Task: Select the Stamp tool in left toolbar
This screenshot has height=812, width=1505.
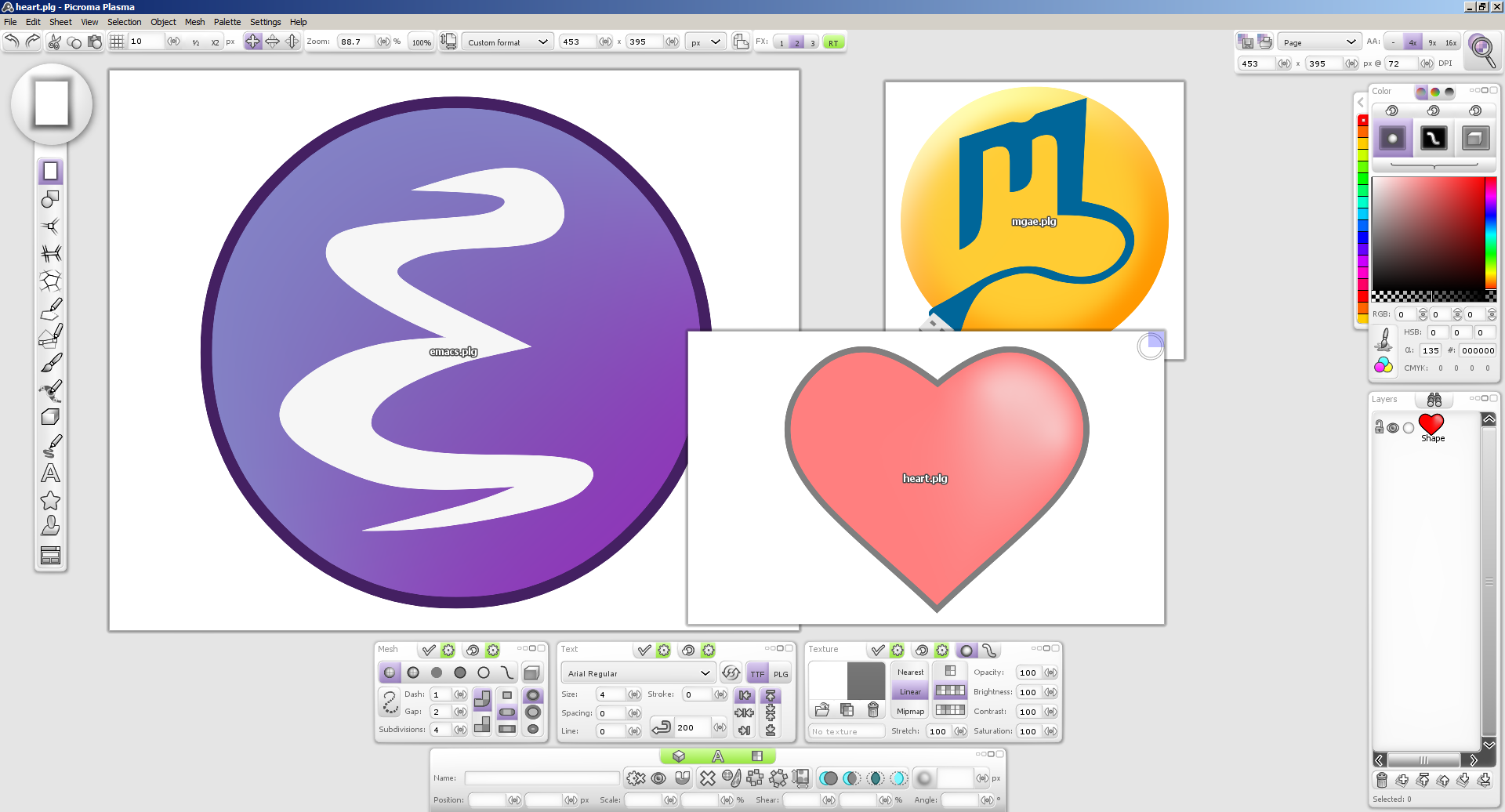Action: click(x=50, y=526)
